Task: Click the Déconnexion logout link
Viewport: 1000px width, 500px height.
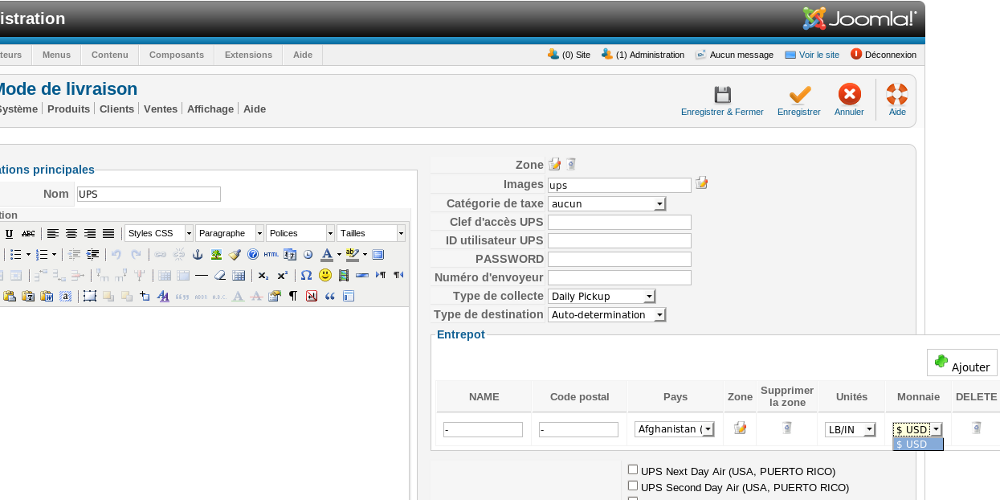Action: pyautogui.click(x=884, y=55)
